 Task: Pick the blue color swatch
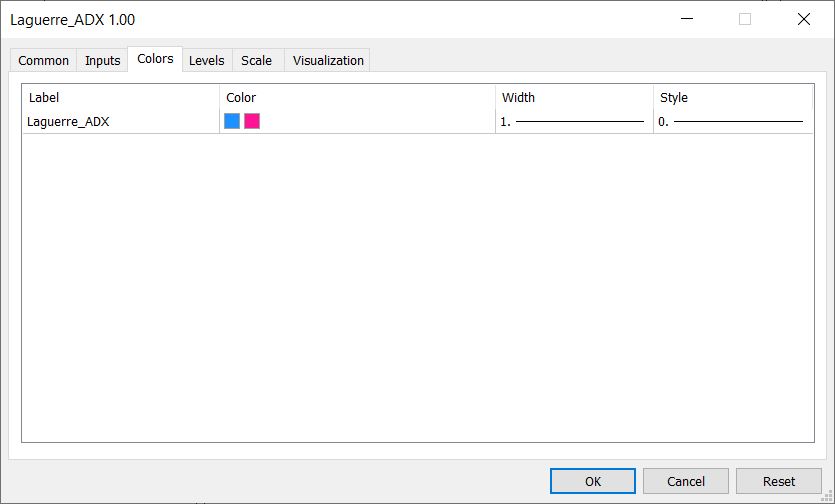pos(232,121)
